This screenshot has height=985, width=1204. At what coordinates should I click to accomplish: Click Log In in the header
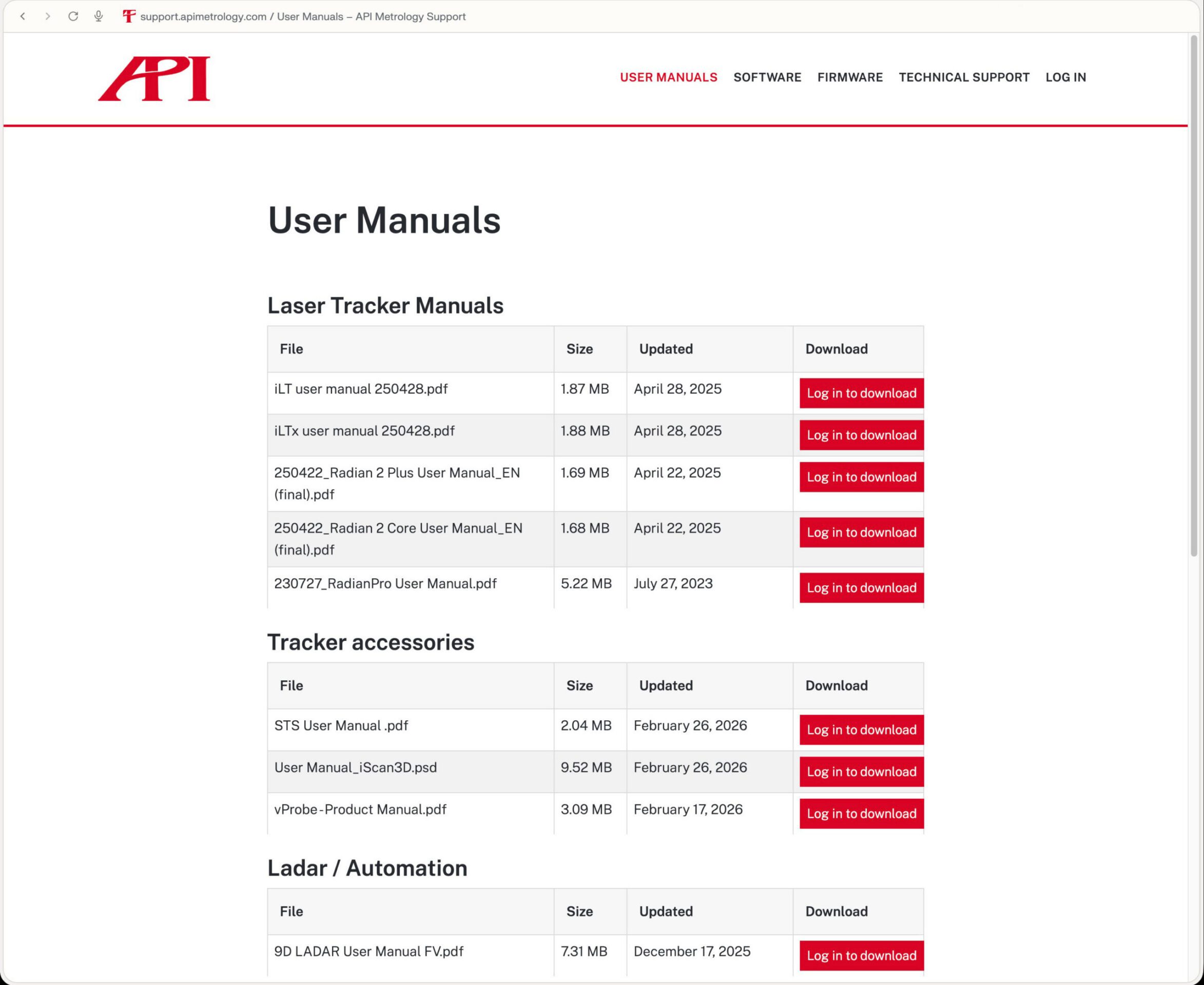1065,77
